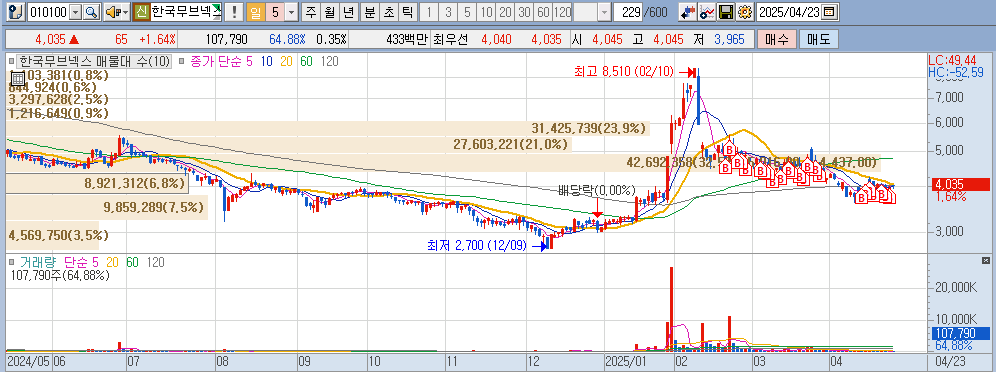The width and height of the screenshot is (996, 372).
Task: Click the green 신 badge
Action: pyautogui.click(x=142, y=11)
